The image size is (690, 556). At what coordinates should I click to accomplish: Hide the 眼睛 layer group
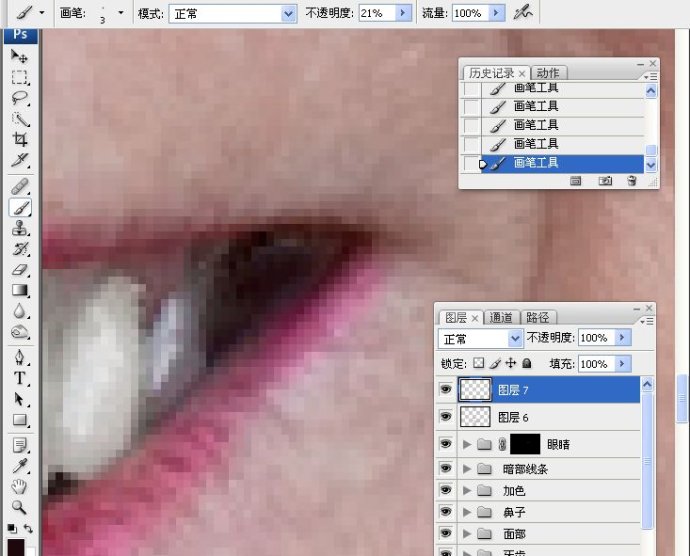click(x=445, y=444)
